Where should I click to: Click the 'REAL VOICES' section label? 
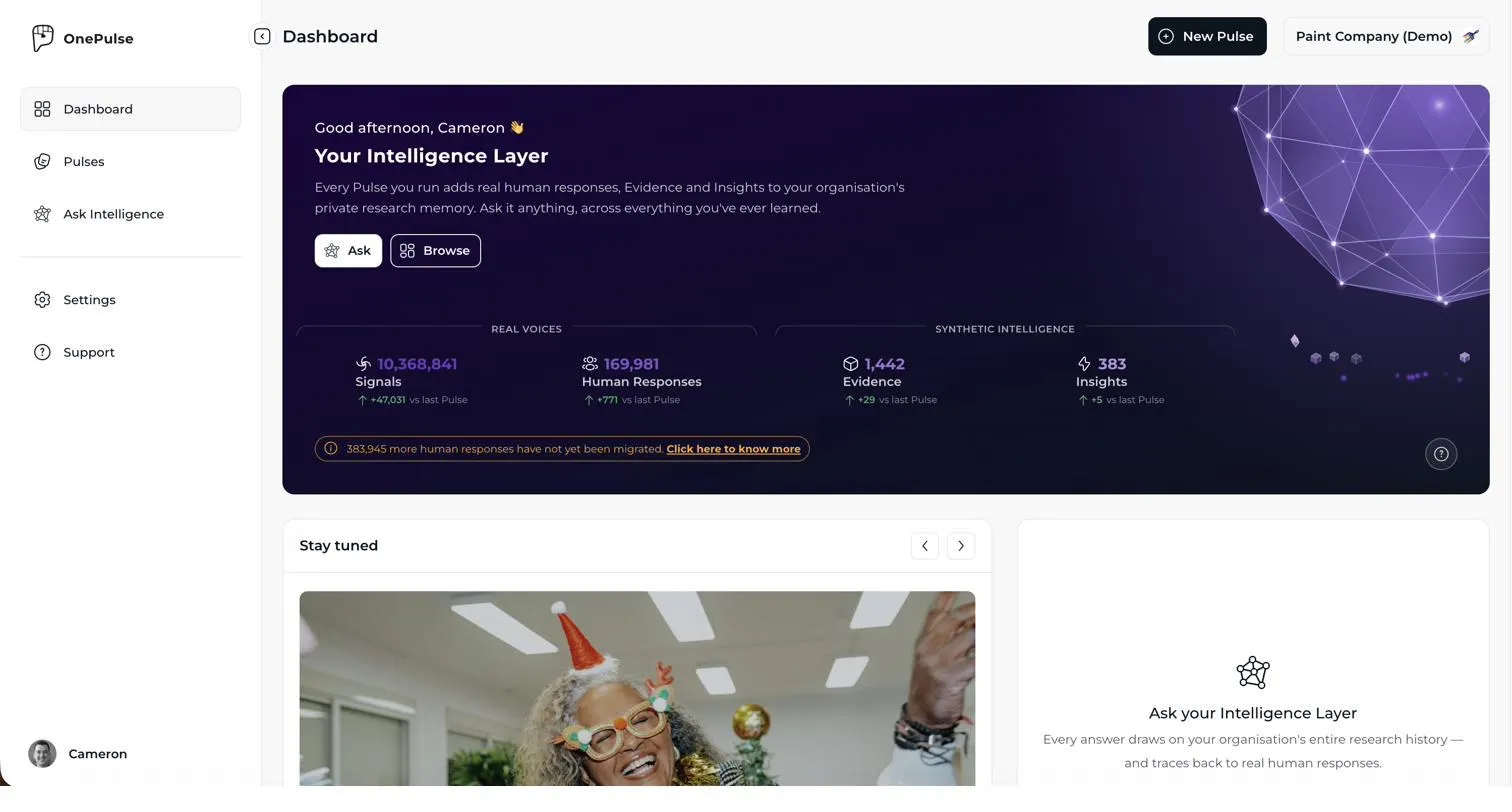[526, 329]
